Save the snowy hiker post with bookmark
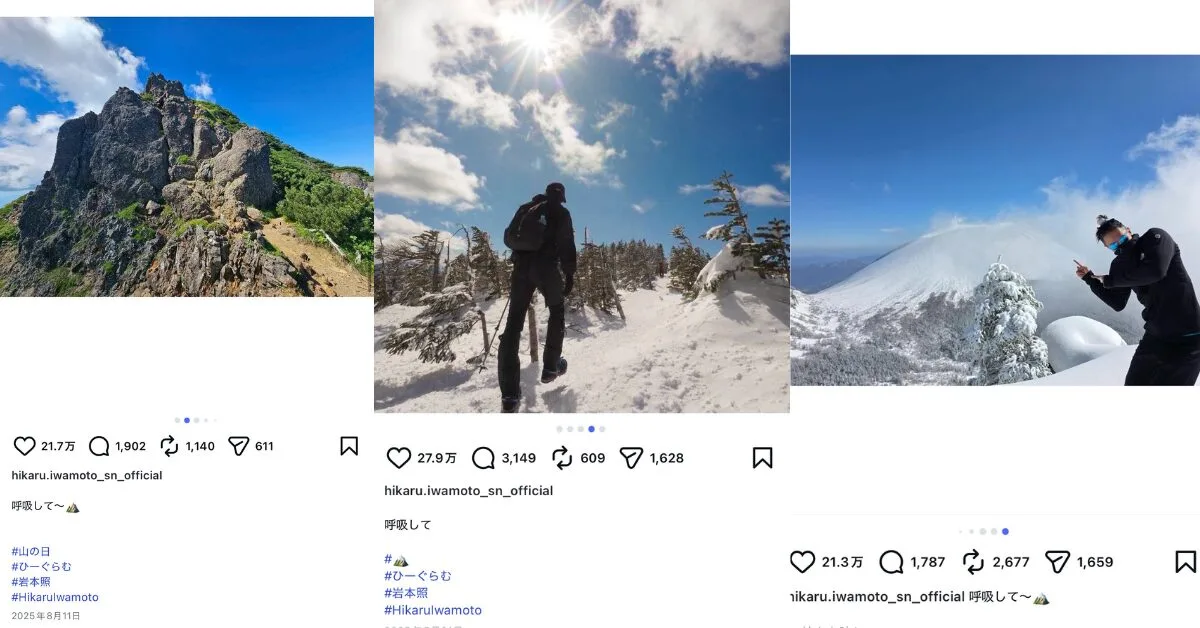The image size is (1200, 628). point(762,458)
